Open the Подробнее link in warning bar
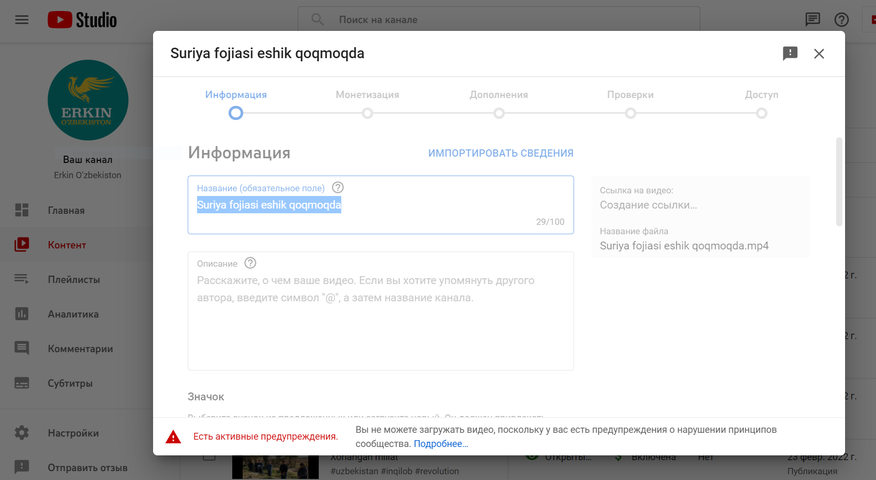Image resolution: width=876 pixels, height=480 pixels. [x=441, y=444]
